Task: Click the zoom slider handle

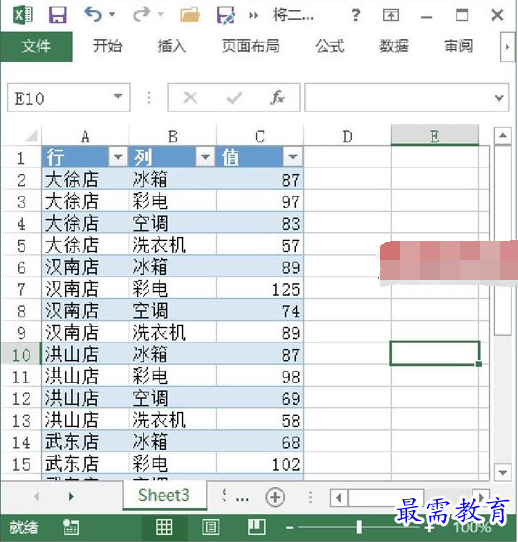Action: tap(359, 527)
